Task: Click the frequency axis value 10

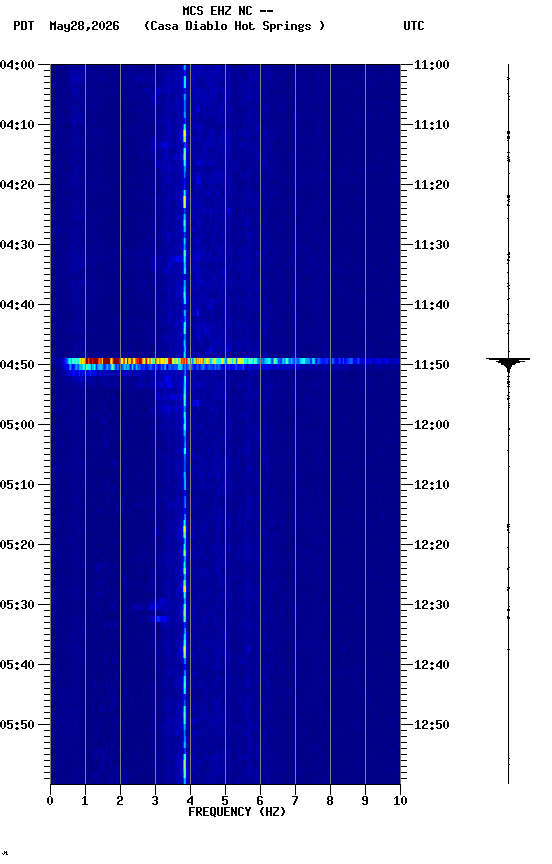Action: (400, 801)
